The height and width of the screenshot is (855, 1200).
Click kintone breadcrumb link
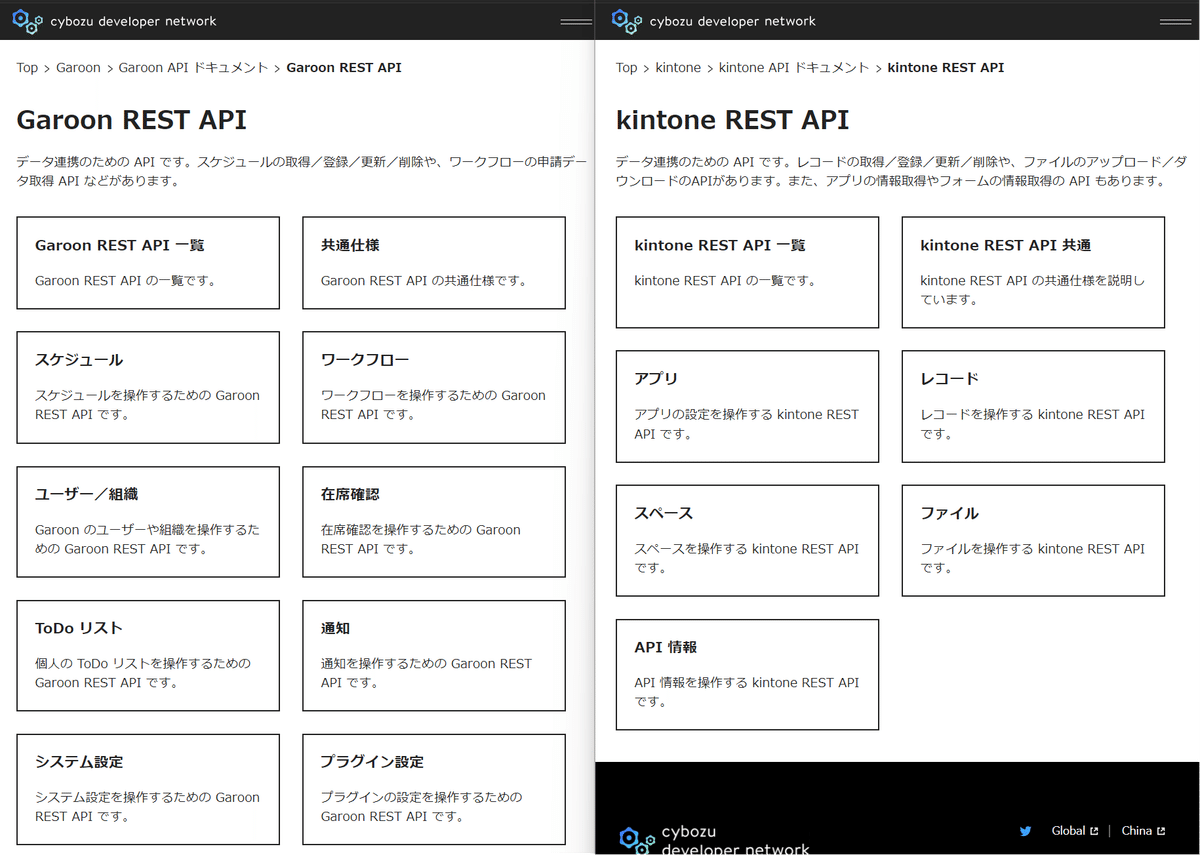click(678, 68)
